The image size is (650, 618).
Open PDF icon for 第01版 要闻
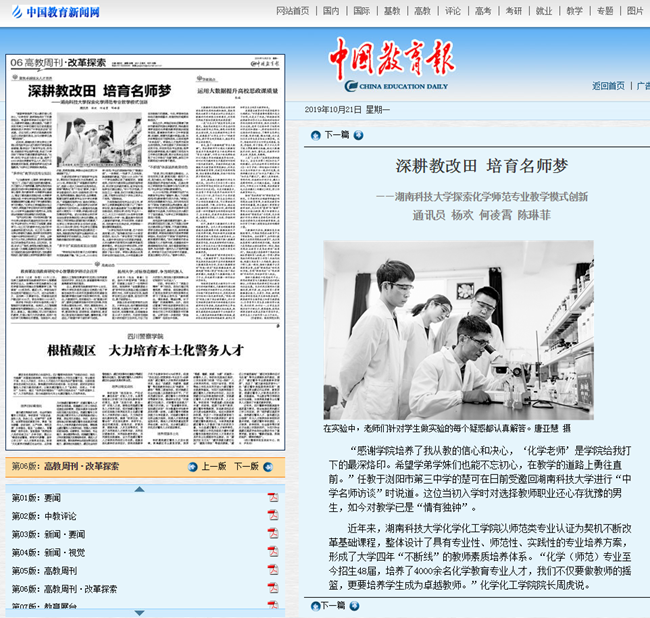tap(272, 498)
